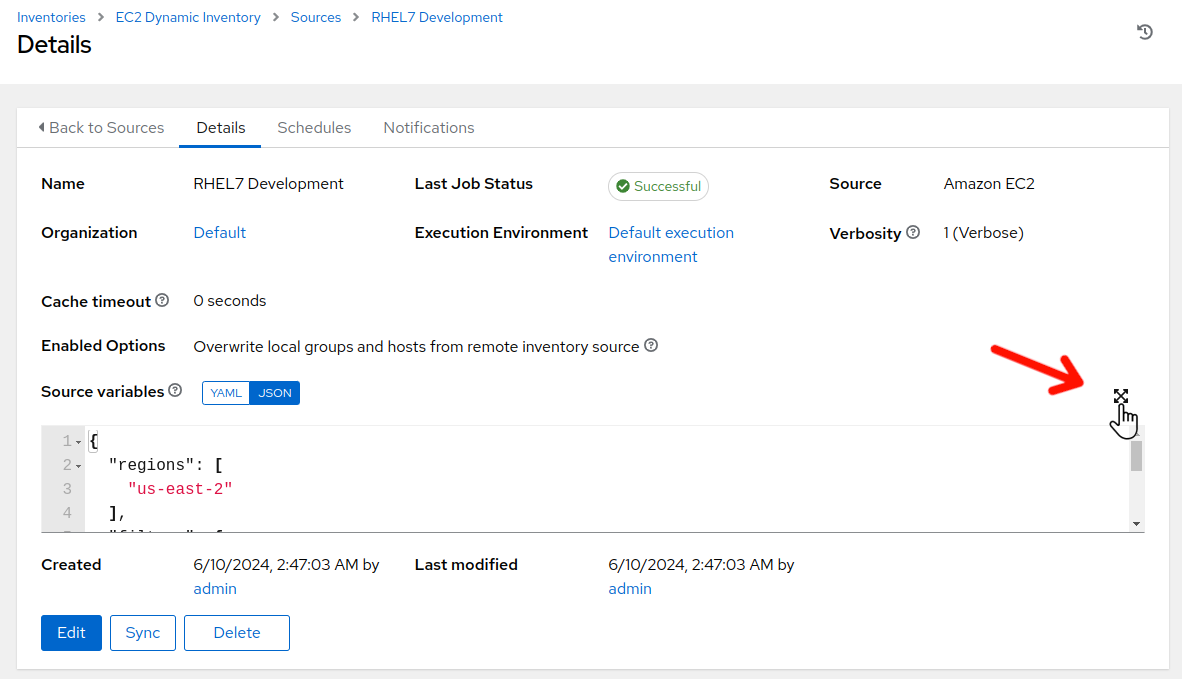The width and height of the screenshot is (1182, 679).
Task: Click the Successful job status badge
Action: tap(658, 186)
